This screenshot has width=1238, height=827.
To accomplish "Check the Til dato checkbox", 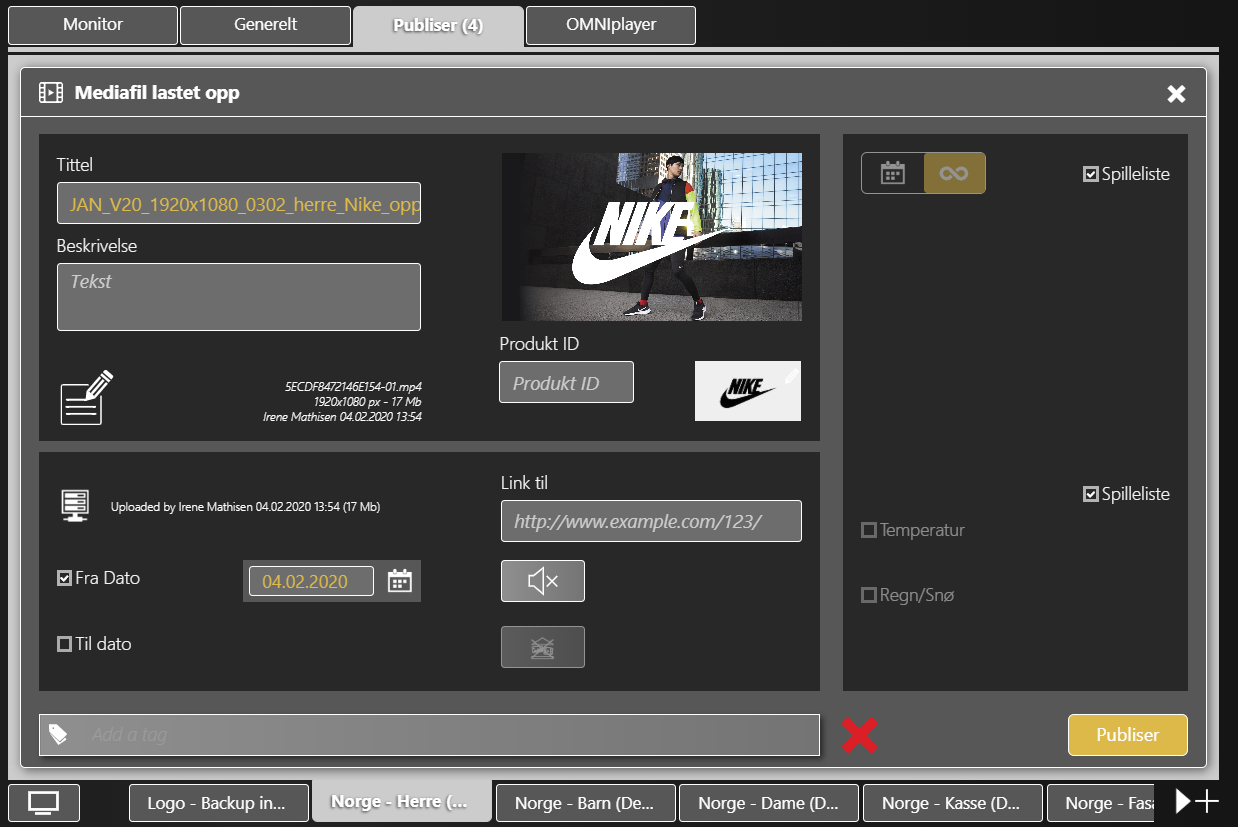I will [x=65, y=644].
